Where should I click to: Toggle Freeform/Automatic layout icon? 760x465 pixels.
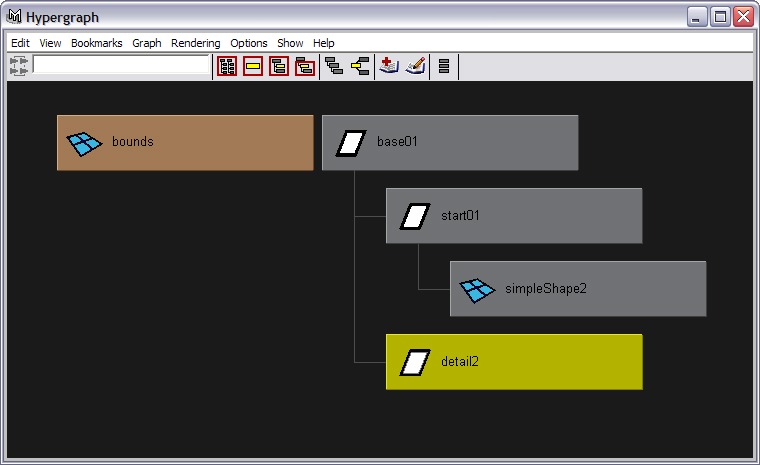(x=443, y=65)
